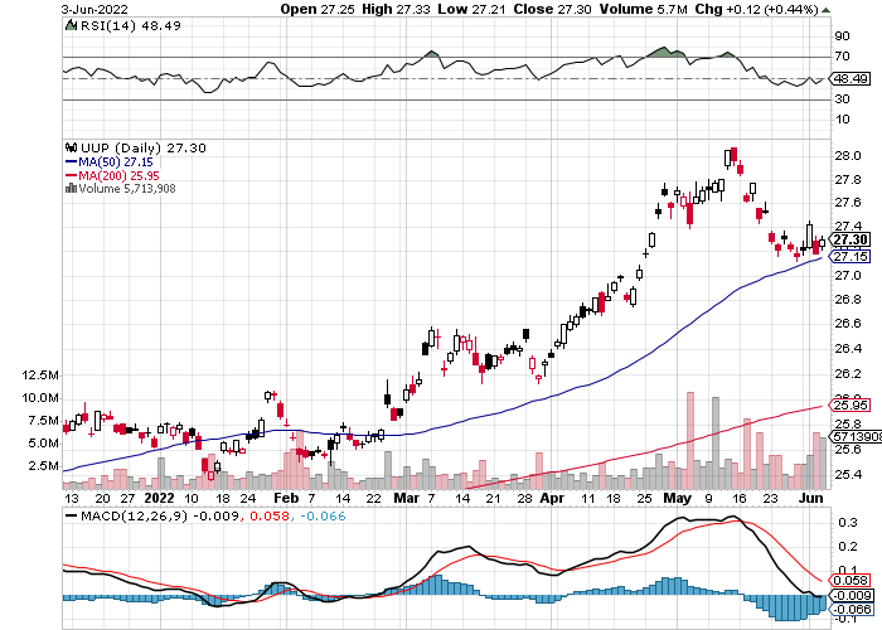882x630 pixels.
Task: Click the 5713908 volume value tag
Action: tap(856, 437)
